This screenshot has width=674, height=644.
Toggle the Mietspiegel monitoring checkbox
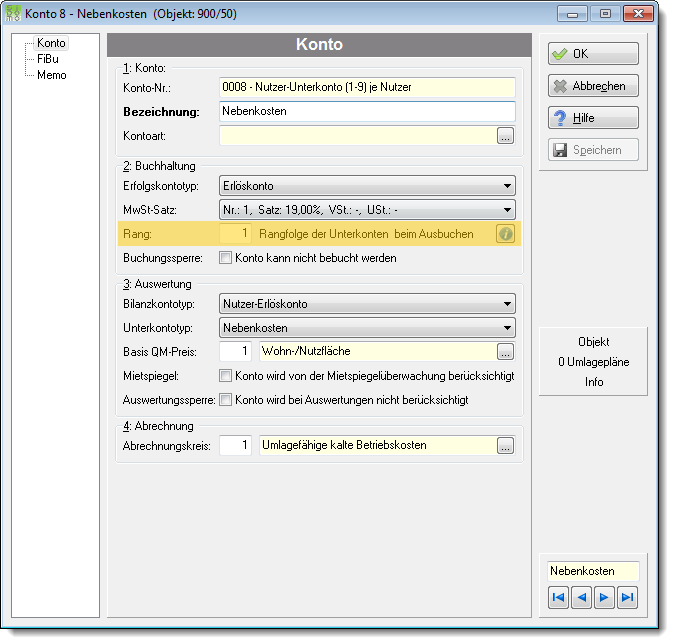tap(225, 376)
